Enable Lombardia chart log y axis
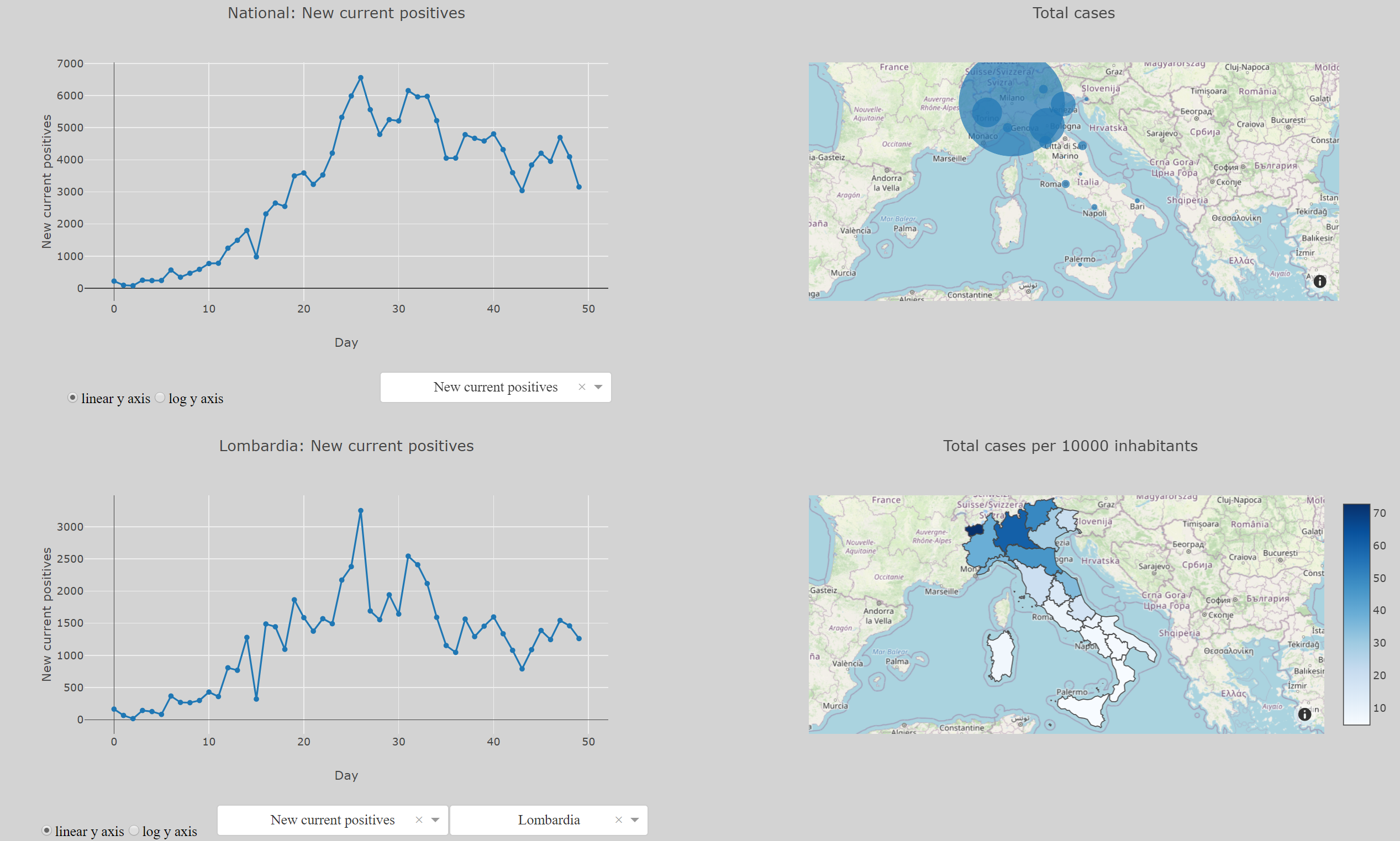This screenshot has width=1400, height=841. (134, 831)
